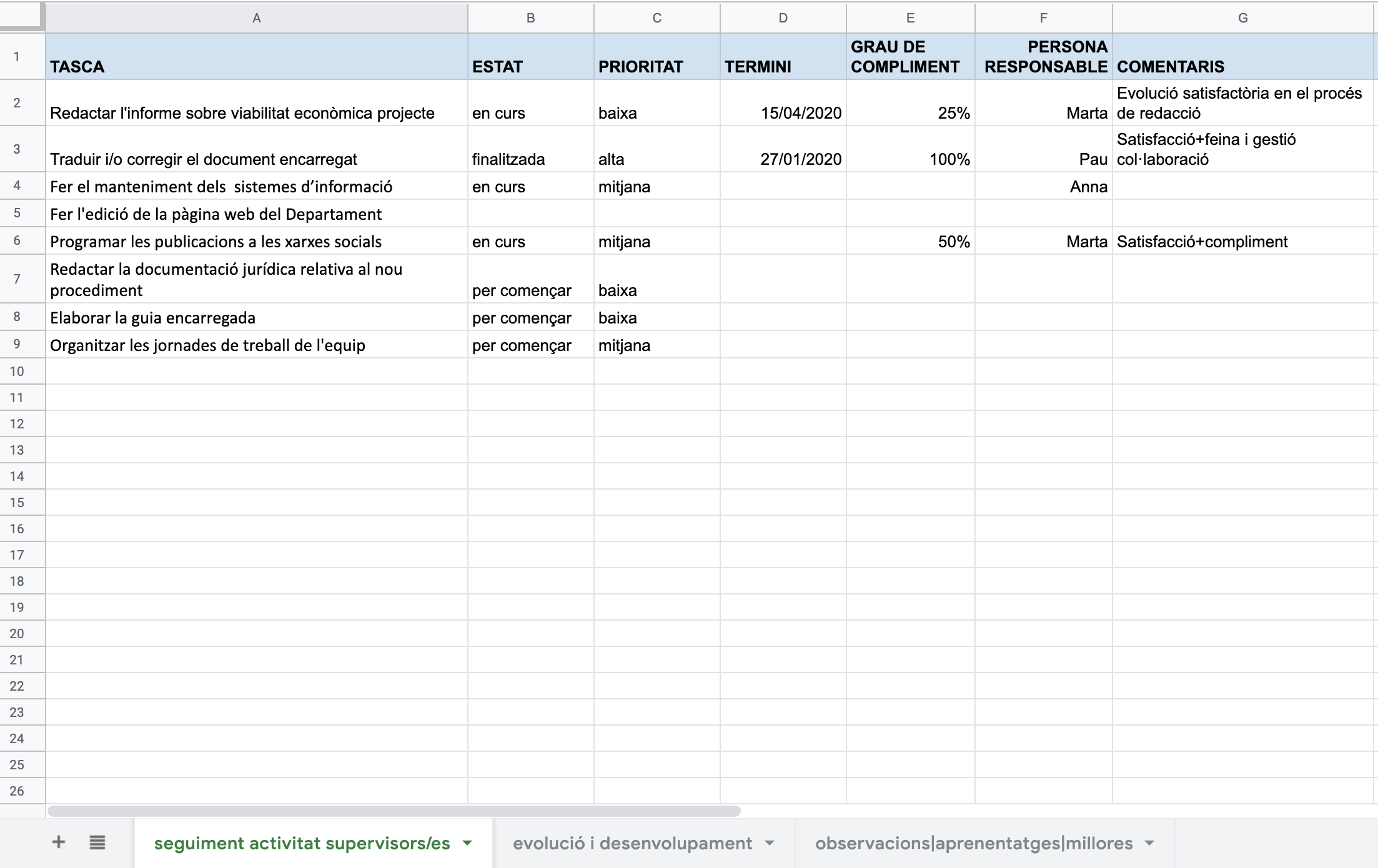This screenshot has width=1378, height=868.
Task: Click the horizontal scrollbar at bottom
Action: [x=394, y=811]
